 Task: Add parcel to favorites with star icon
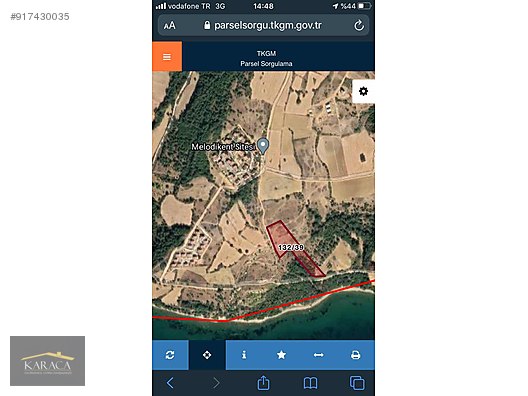pyautogui.click(x=281, y=355)
